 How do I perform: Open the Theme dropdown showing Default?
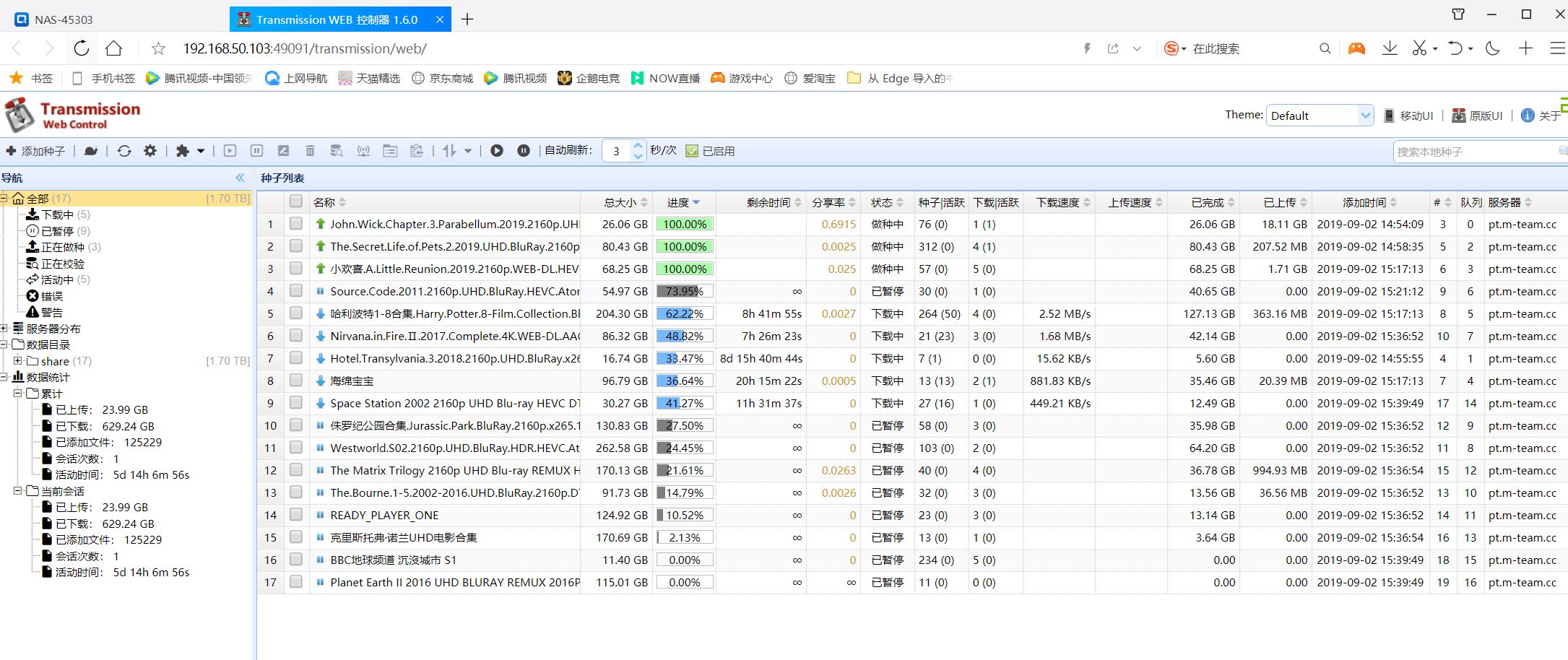tap(1319, 116)
